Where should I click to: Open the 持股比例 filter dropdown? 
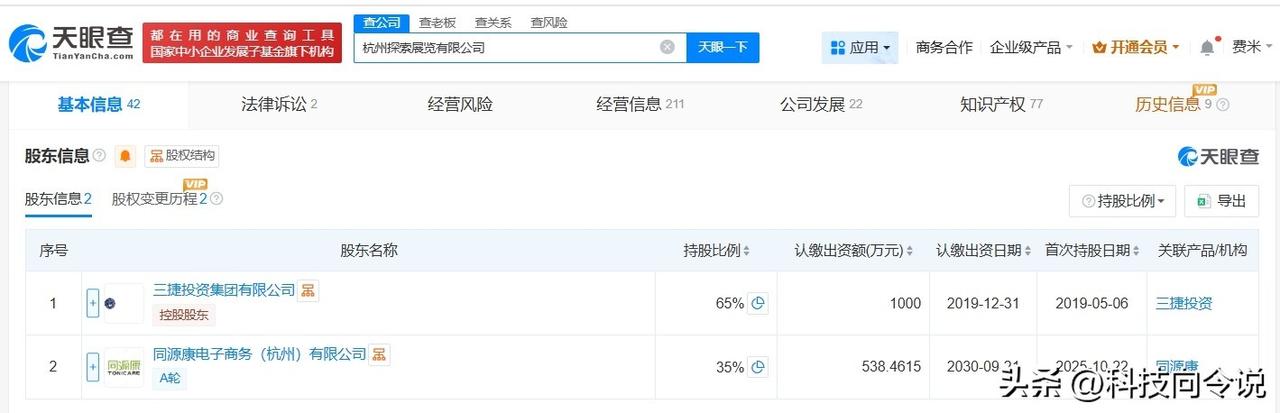[x=1122, y=201]
